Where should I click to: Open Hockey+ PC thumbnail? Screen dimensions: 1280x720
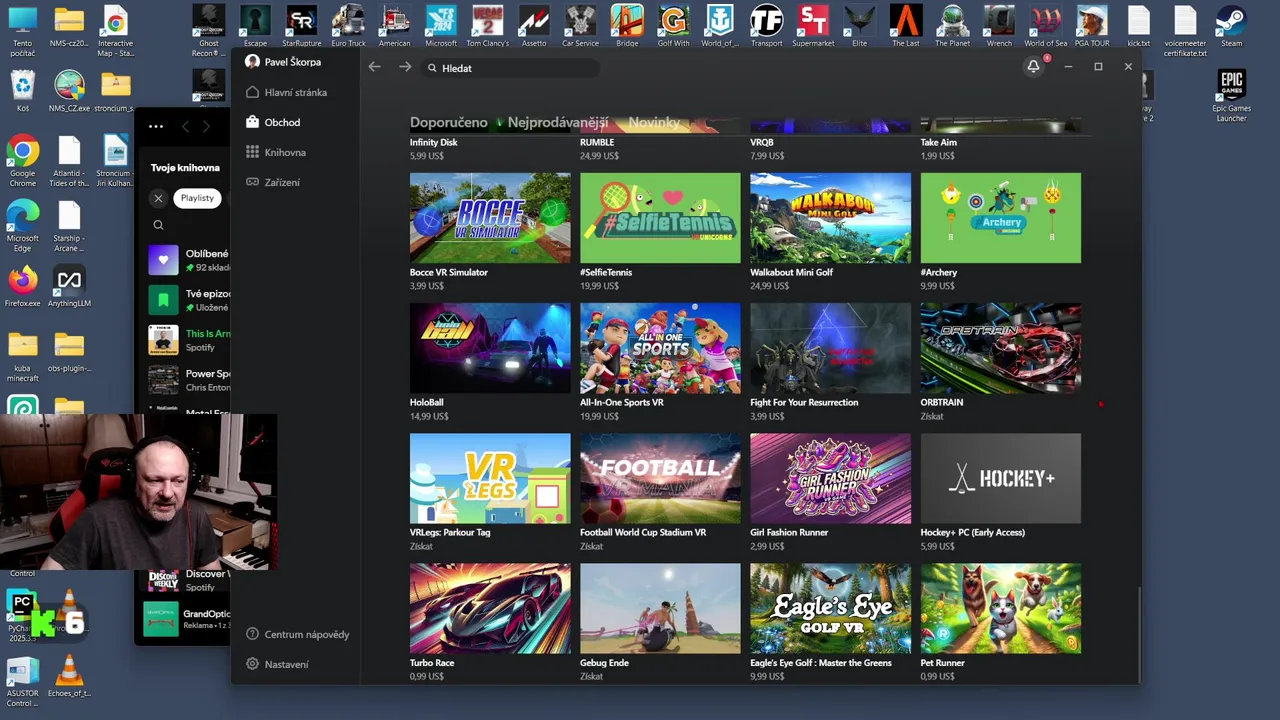(x=1000, y=478)
